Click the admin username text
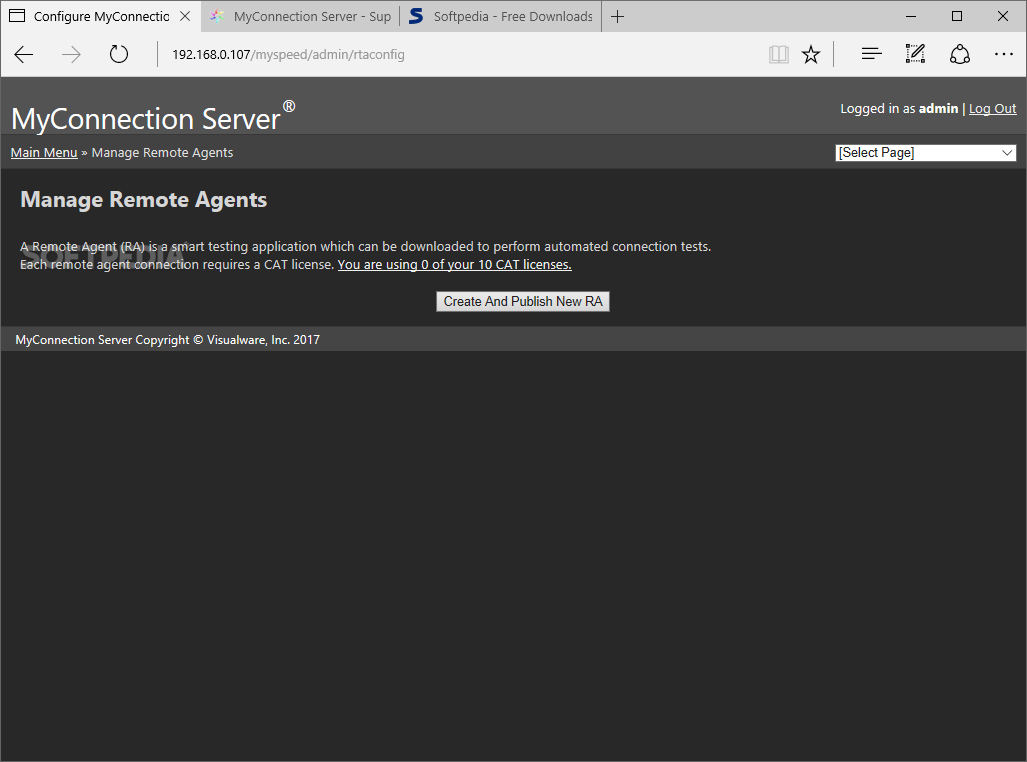Viewport: 1027px width, 762px height. [x=938, y=109]
